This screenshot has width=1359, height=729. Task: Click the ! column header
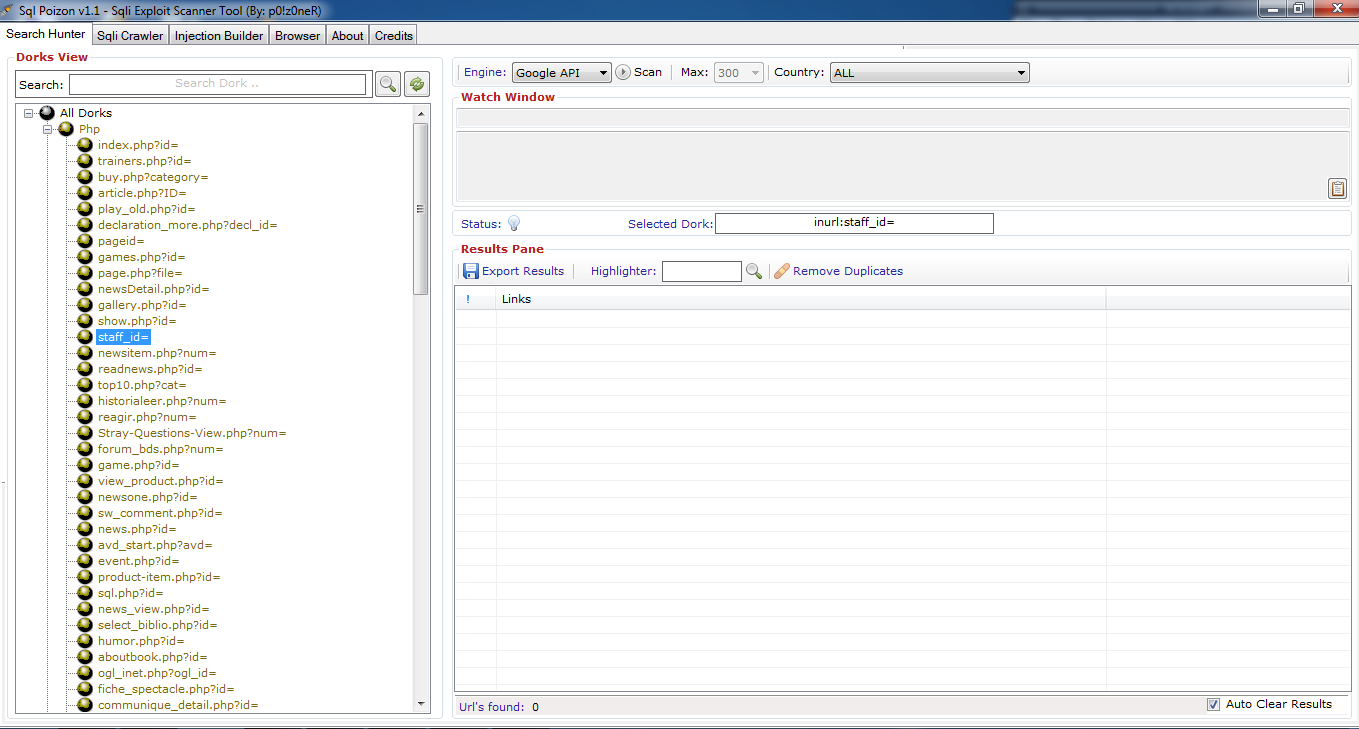pyautogui.click(x=476, y=299)
